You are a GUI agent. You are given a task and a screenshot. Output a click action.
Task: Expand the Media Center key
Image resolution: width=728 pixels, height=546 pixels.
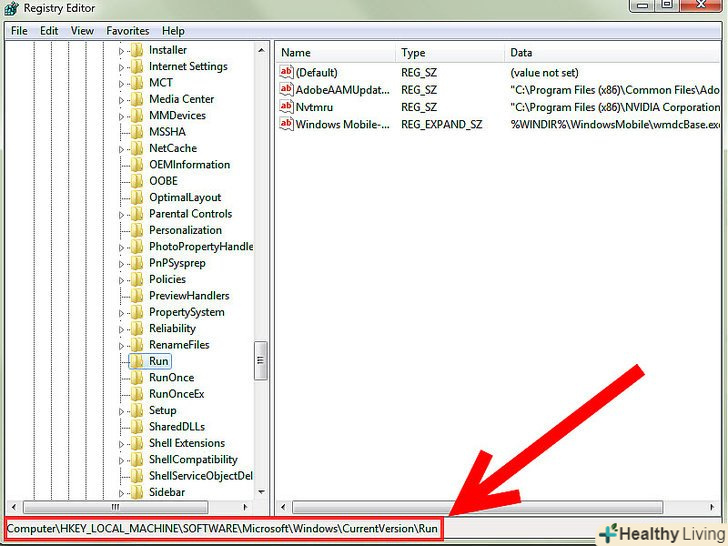point(121,100)
